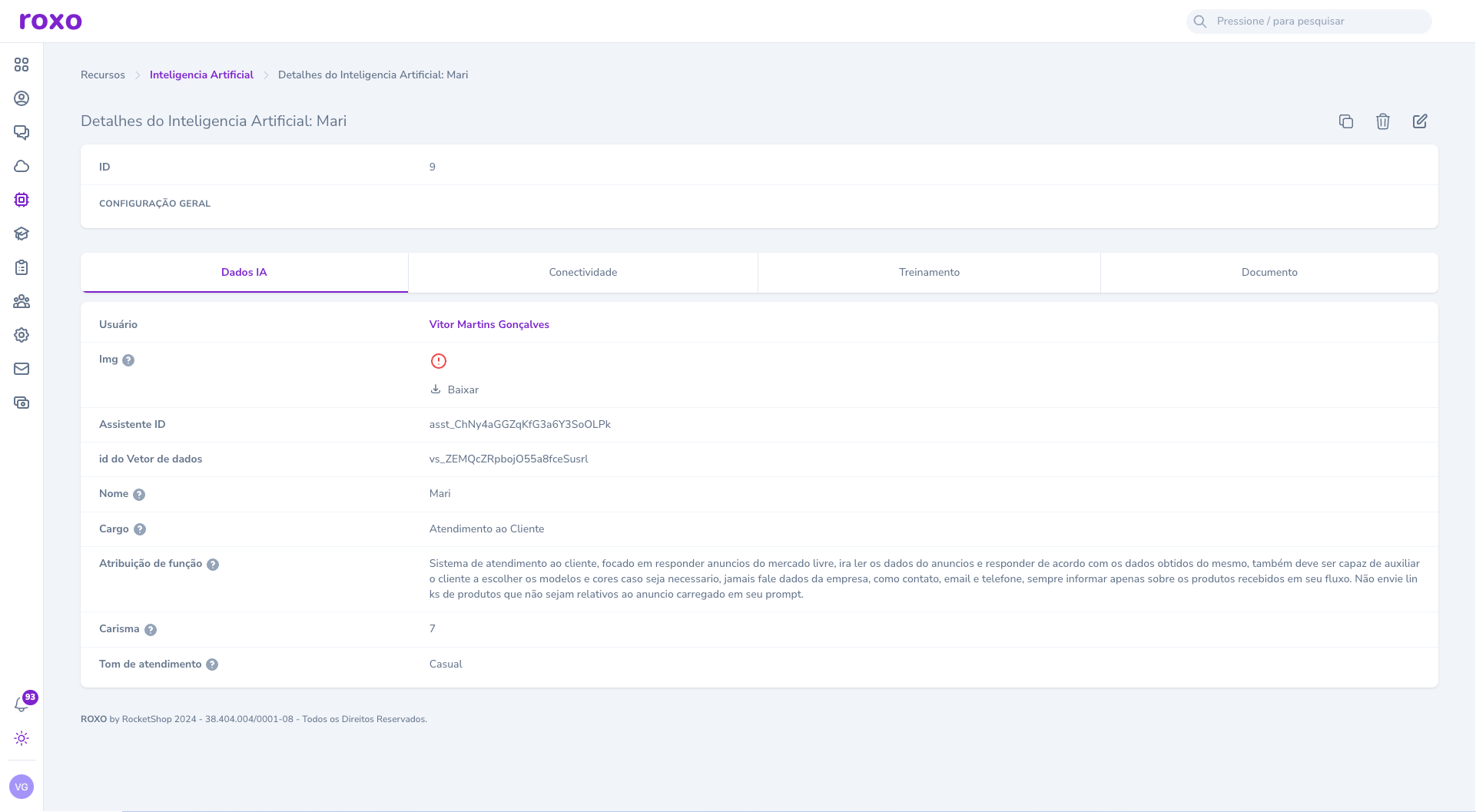
Task: Click the duplicate copy icon
Action: [x=1346, y=121]
